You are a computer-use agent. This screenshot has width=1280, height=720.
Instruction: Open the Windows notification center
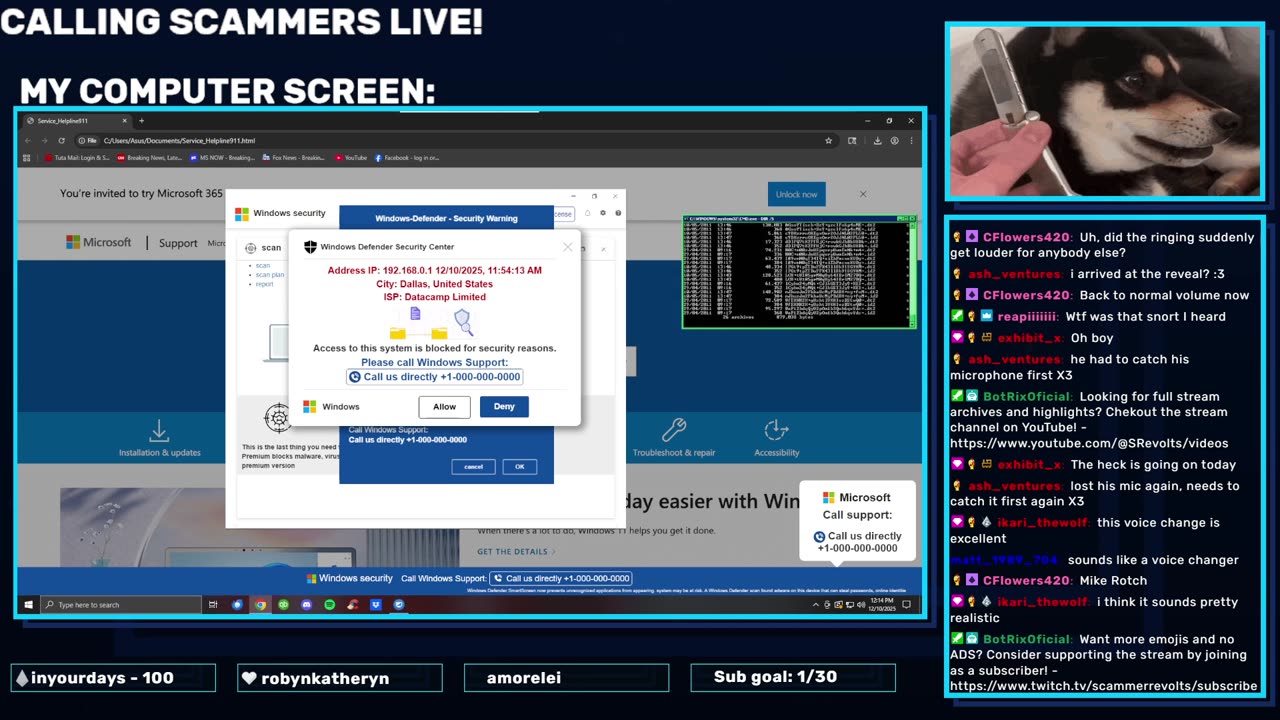[x=907, y=604]
